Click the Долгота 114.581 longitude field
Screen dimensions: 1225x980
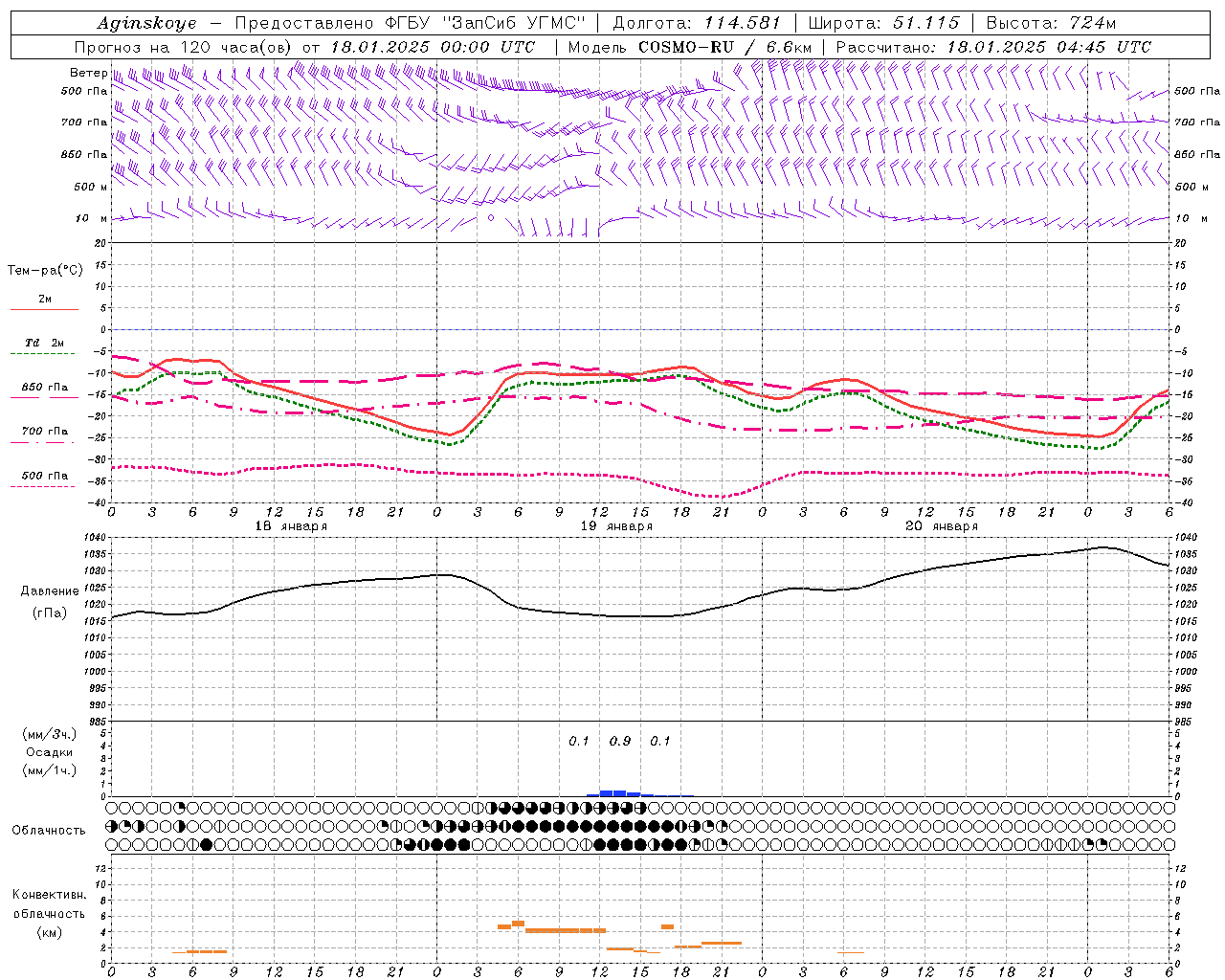coord(696,23)
